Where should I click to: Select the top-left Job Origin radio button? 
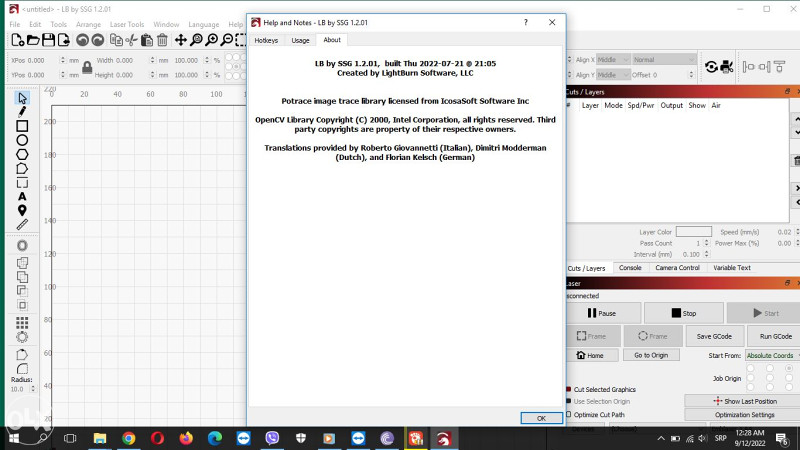(751, 368)
